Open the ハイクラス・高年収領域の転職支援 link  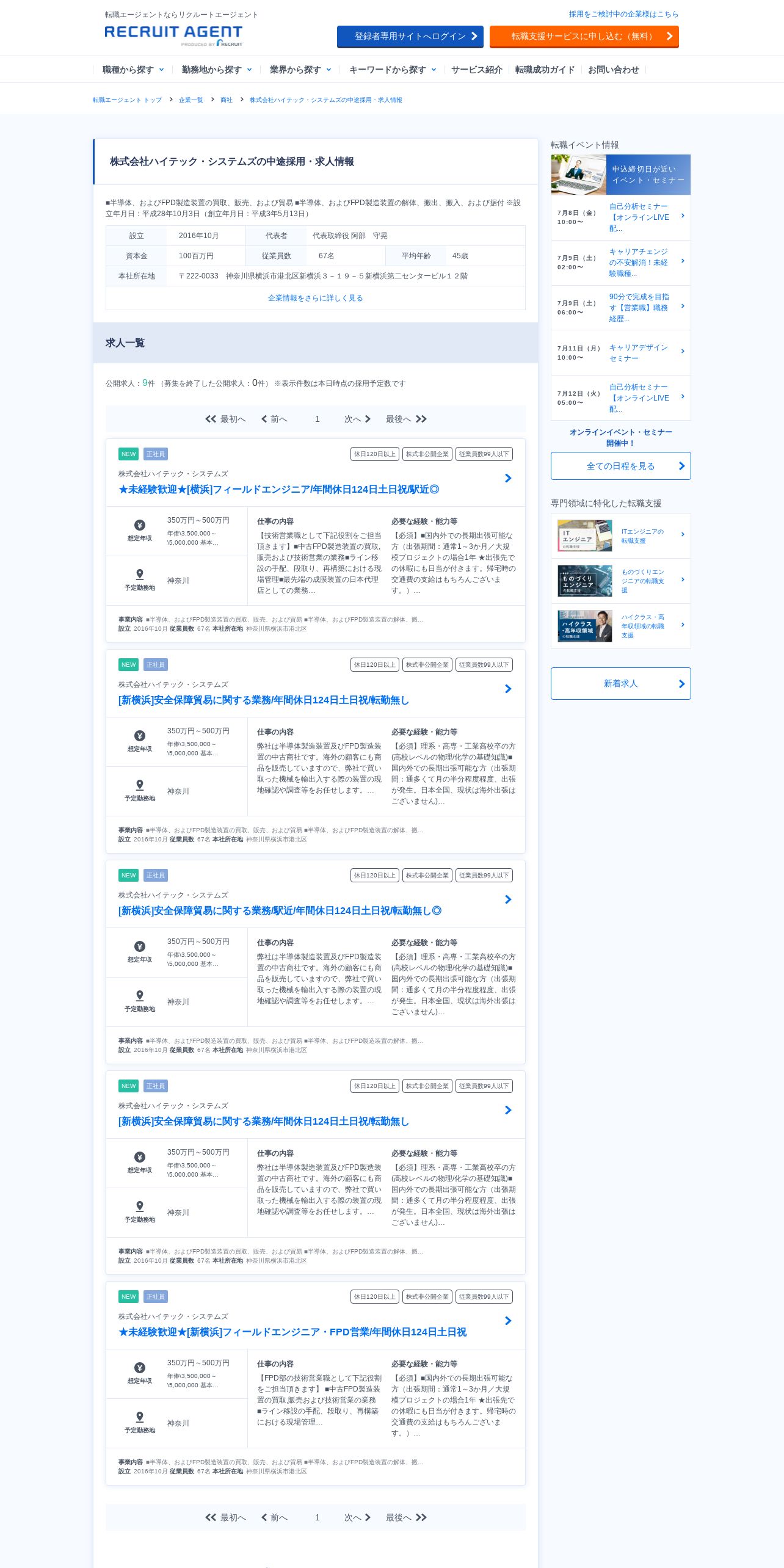point(643,626)
